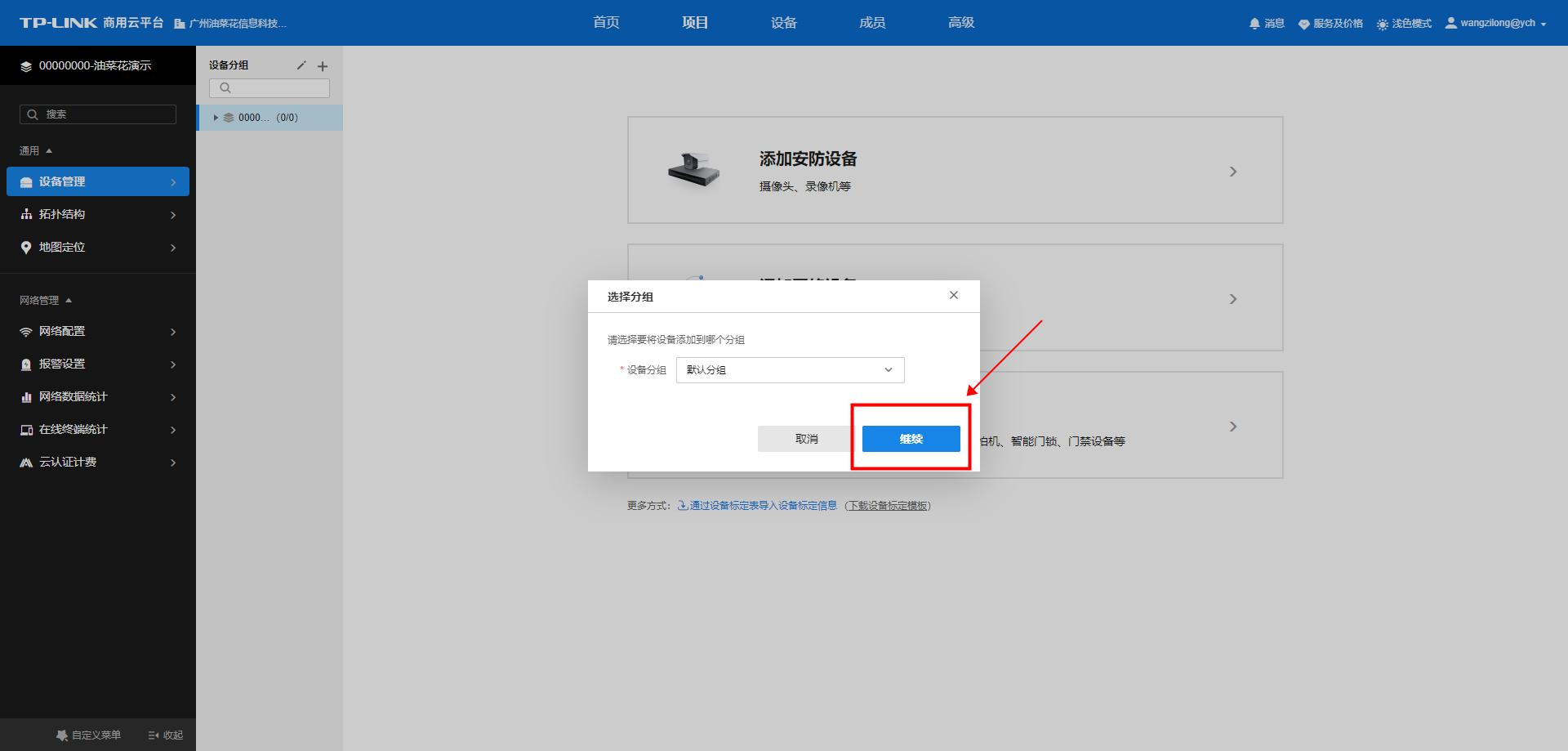1568x751 pixels.
Task: Open 服务及价格 in top bar
Action: (x=1330, y=24)
